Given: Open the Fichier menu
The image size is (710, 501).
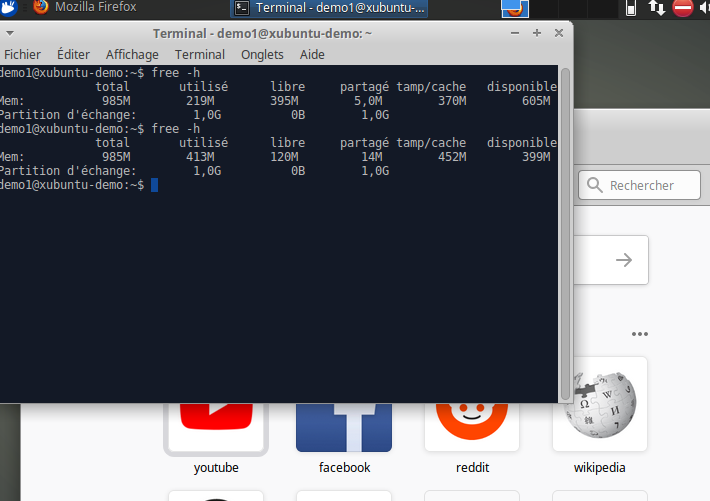Looking at the screenshot, I should point(22,54).
